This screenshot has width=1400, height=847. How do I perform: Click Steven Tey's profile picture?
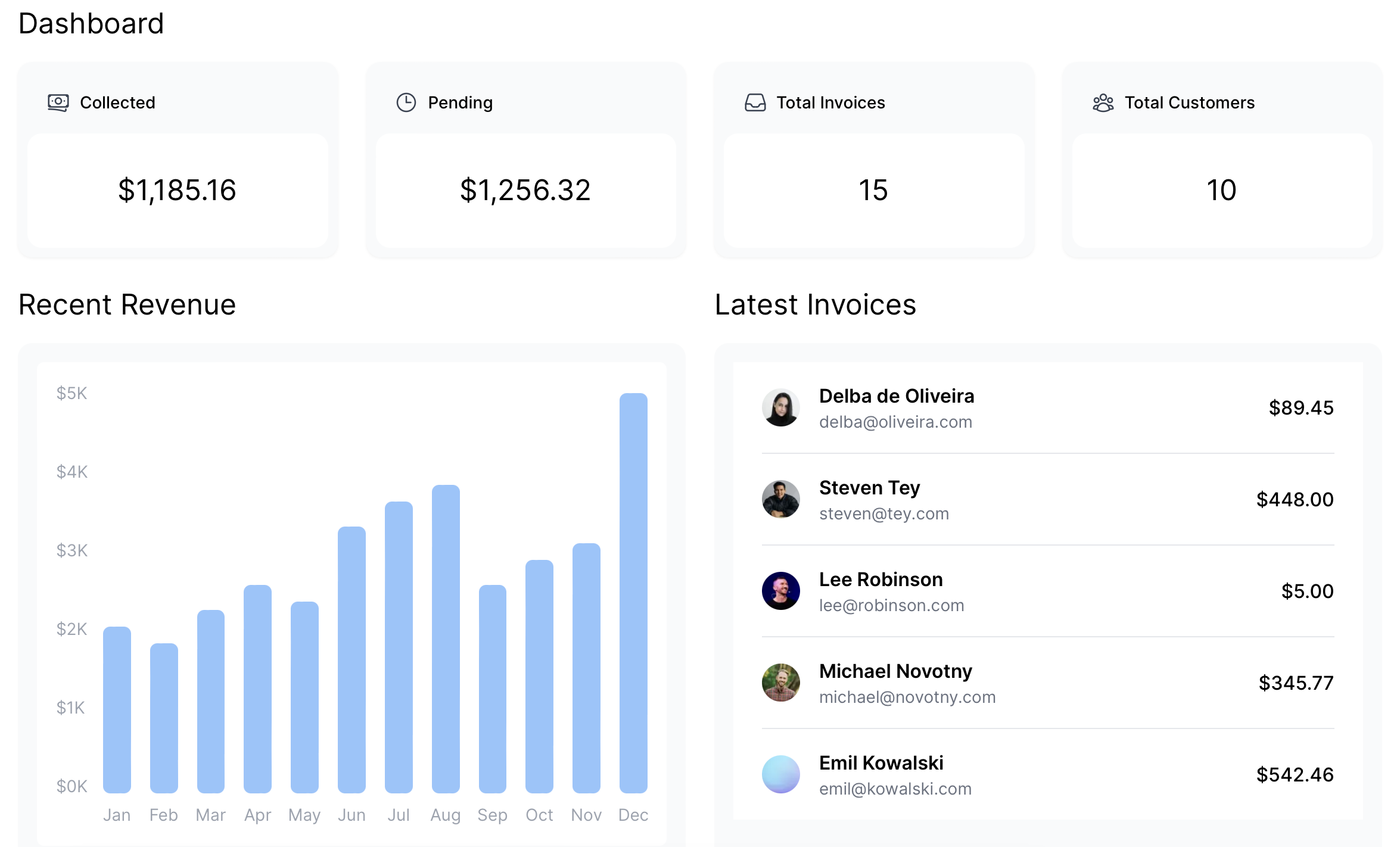(x=780, y=499)
